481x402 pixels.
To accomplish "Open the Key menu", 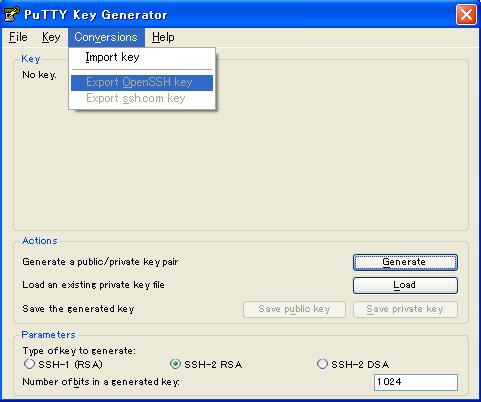I will 51,37.
